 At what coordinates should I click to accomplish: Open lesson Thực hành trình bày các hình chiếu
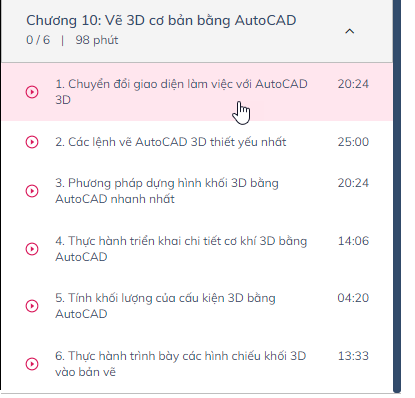180,364
